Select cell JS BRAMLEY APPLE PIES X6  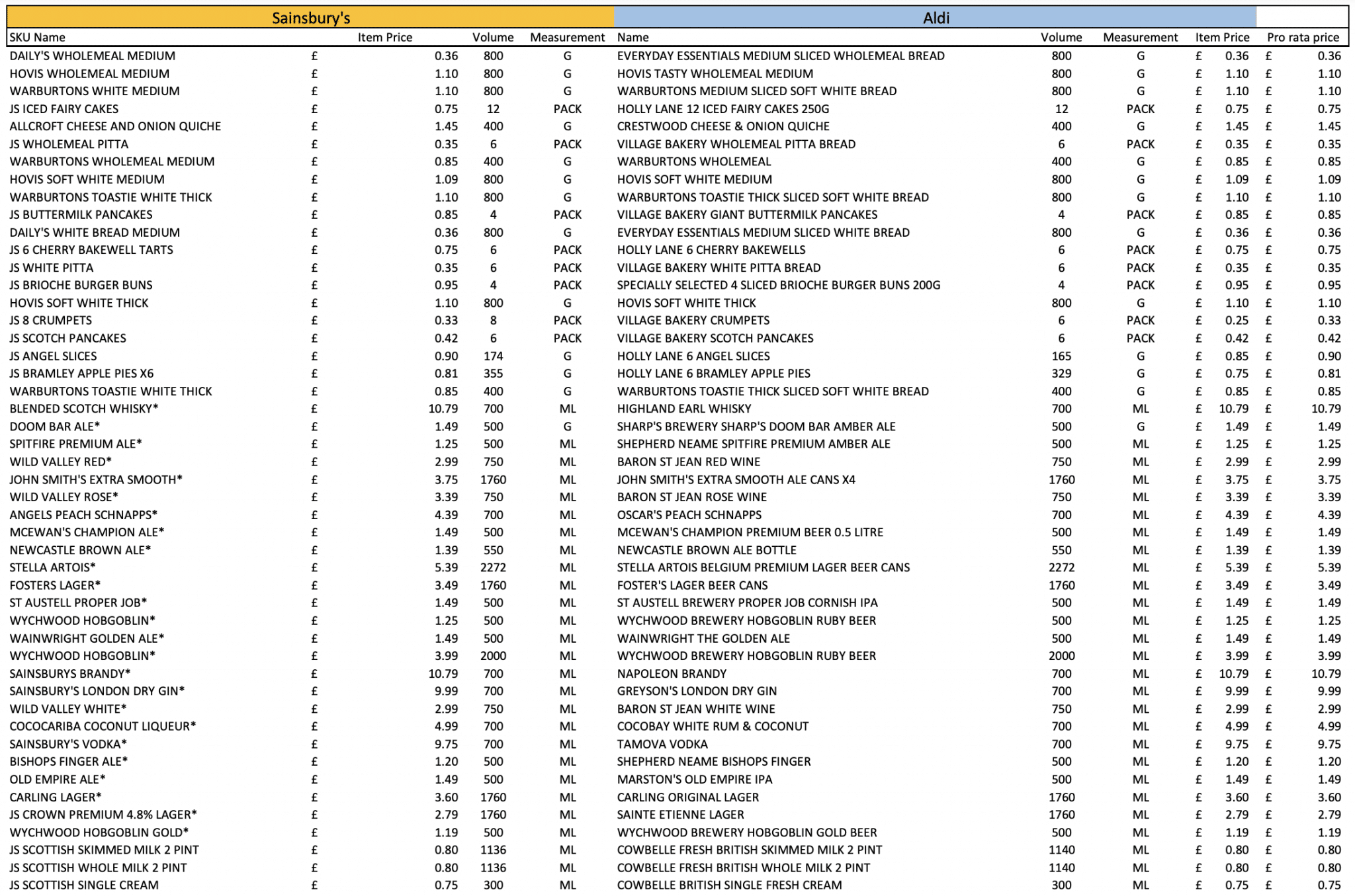coord(81,374)
